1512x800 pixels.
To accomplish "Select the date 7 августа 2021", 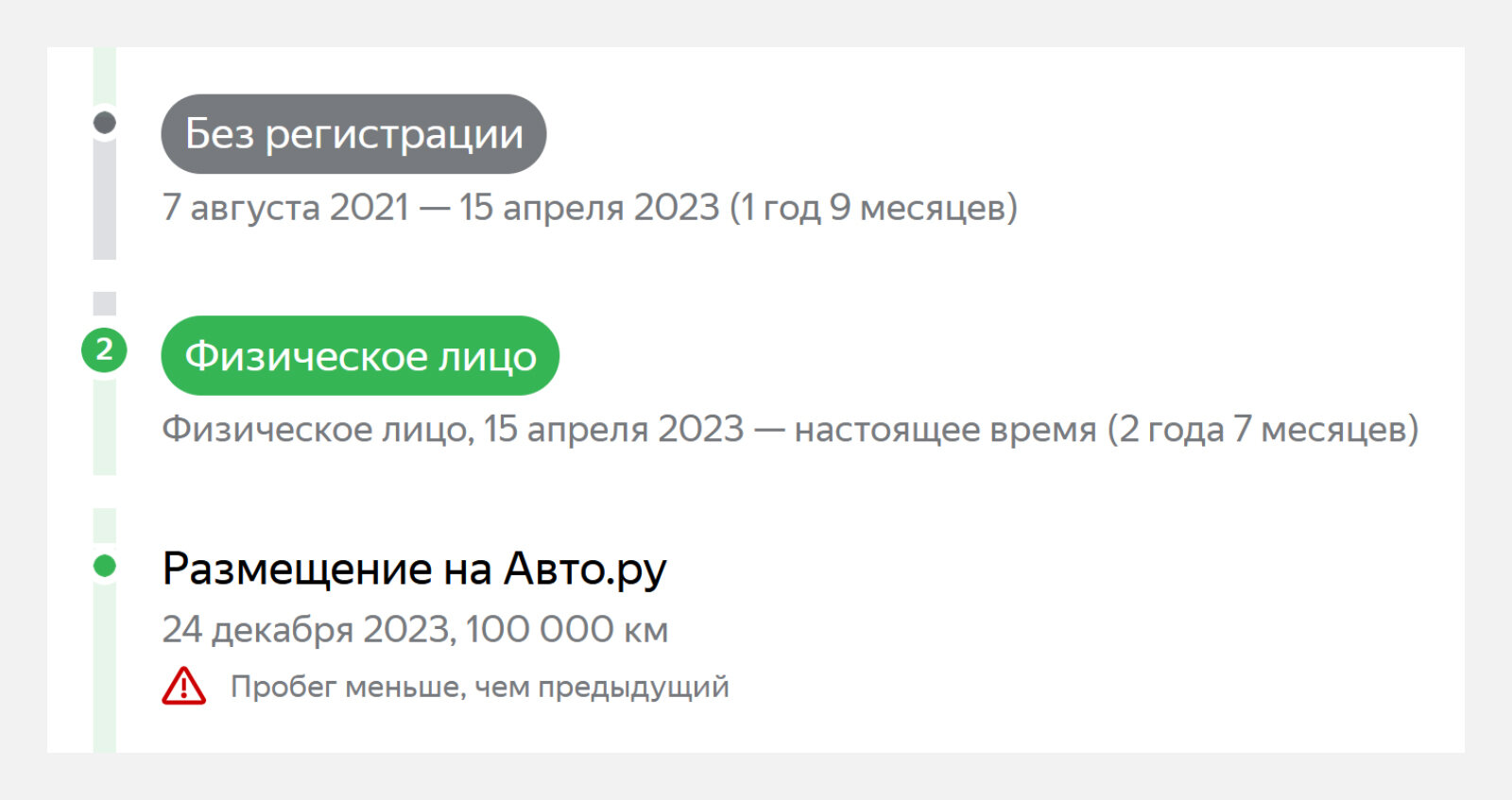I will (285, 207).
